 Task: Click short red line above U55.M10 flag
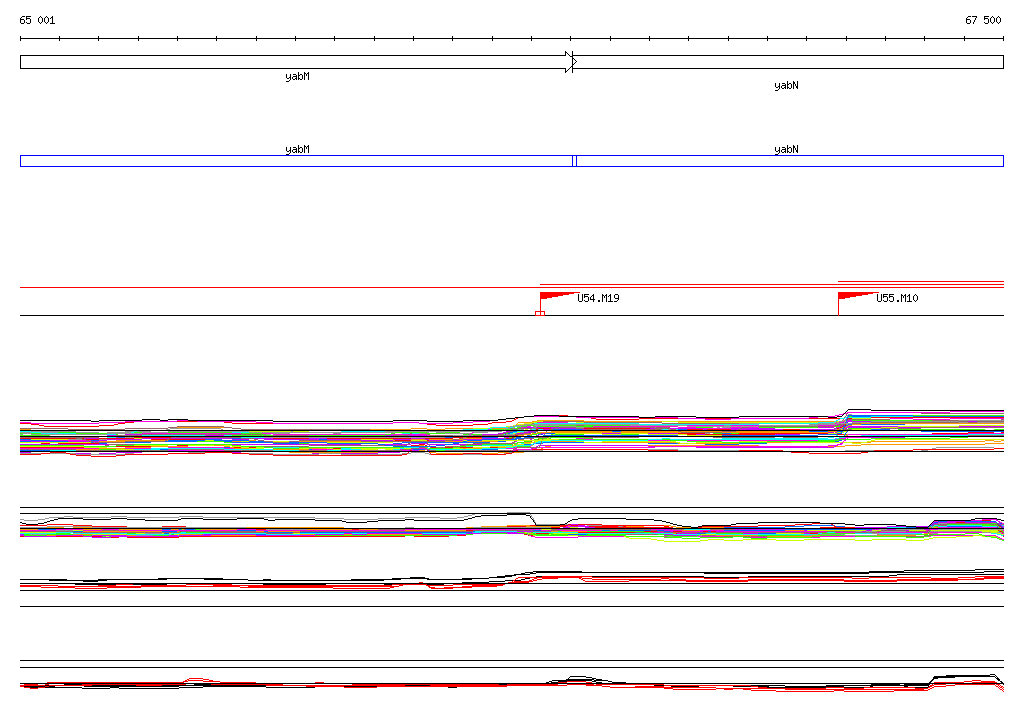(920, 282)
